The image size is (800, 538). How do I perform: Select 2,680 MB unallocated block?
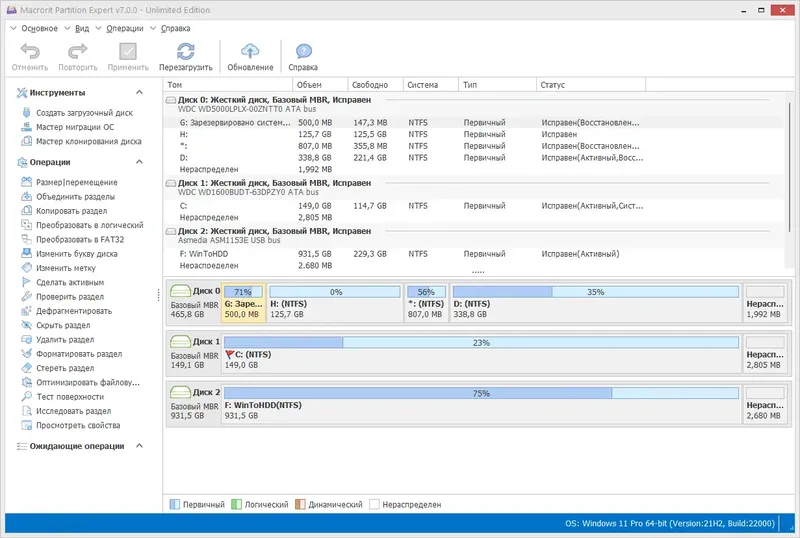[x=765, y=404]
